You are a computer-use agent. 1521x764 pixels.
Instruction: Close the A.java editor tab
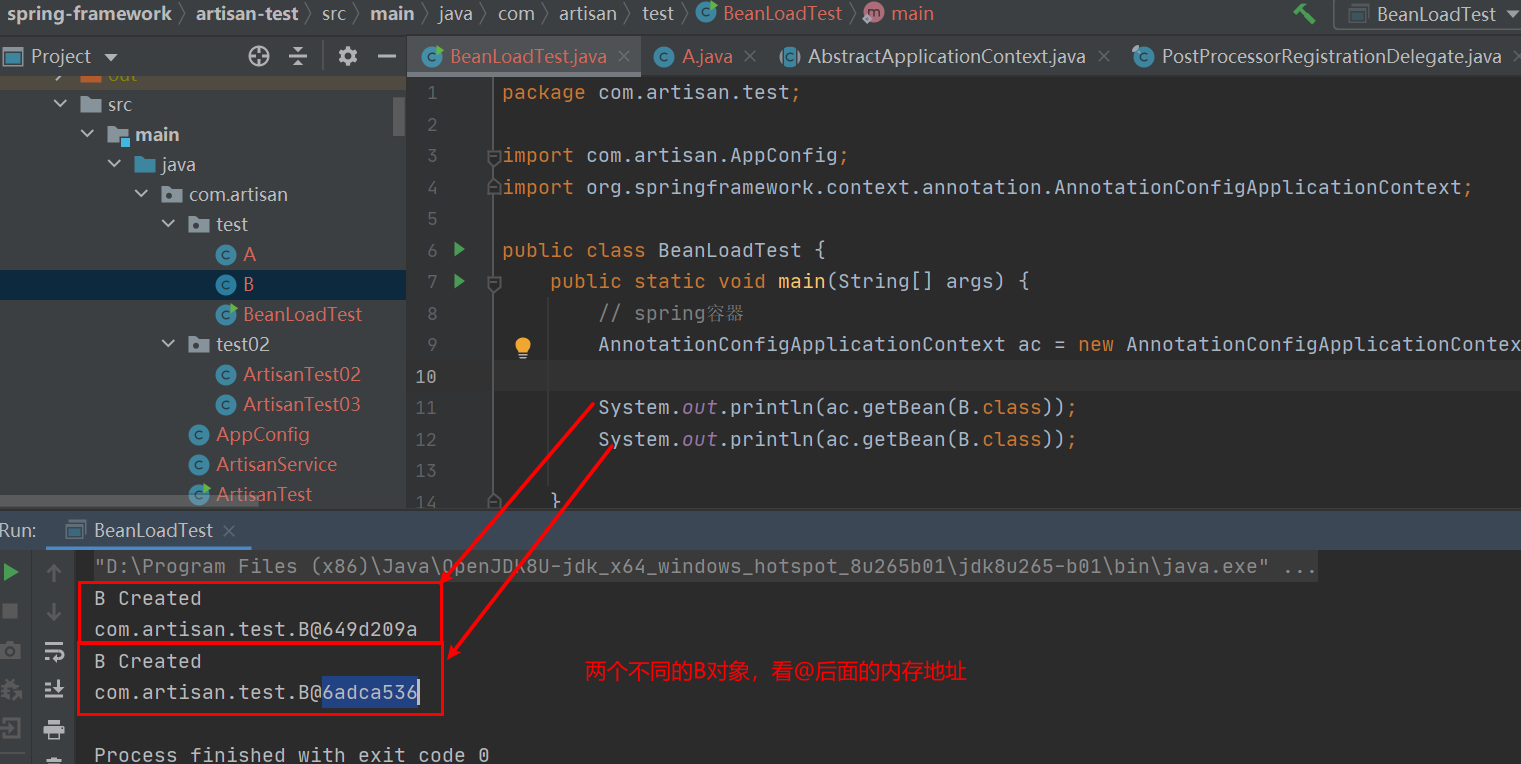click(750, 56)
